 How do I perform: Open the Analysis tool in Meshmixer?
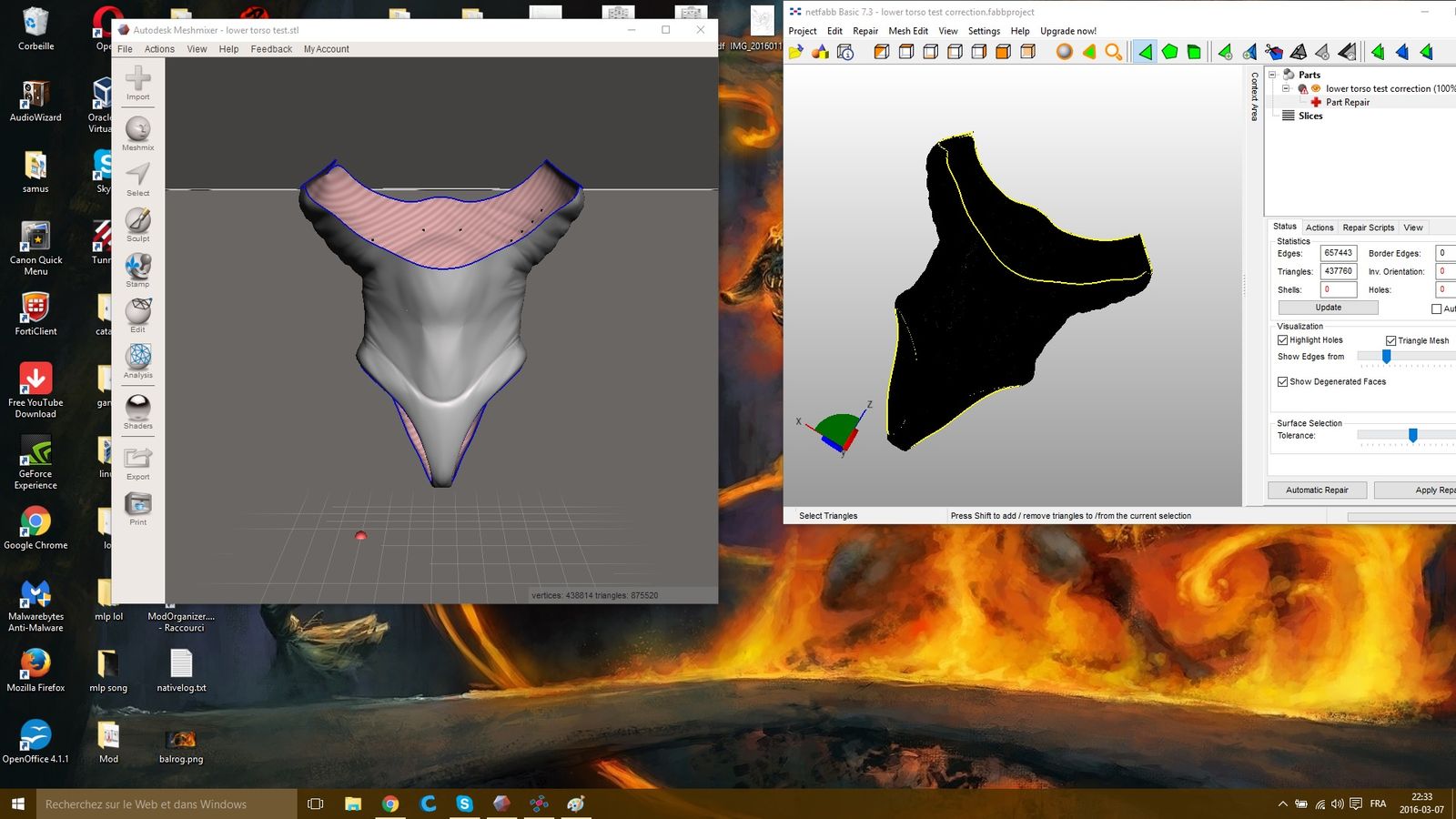coord(137,360)
